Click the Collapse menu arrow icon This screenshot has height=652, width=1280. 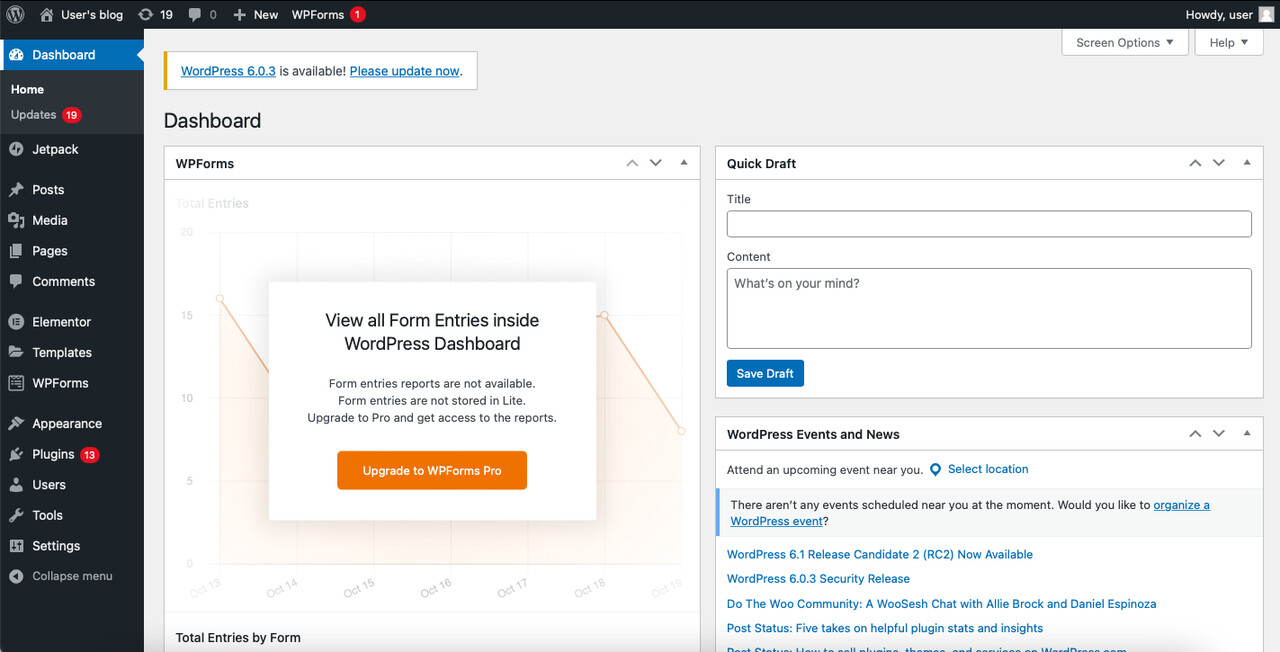click(x=16, y=576)
